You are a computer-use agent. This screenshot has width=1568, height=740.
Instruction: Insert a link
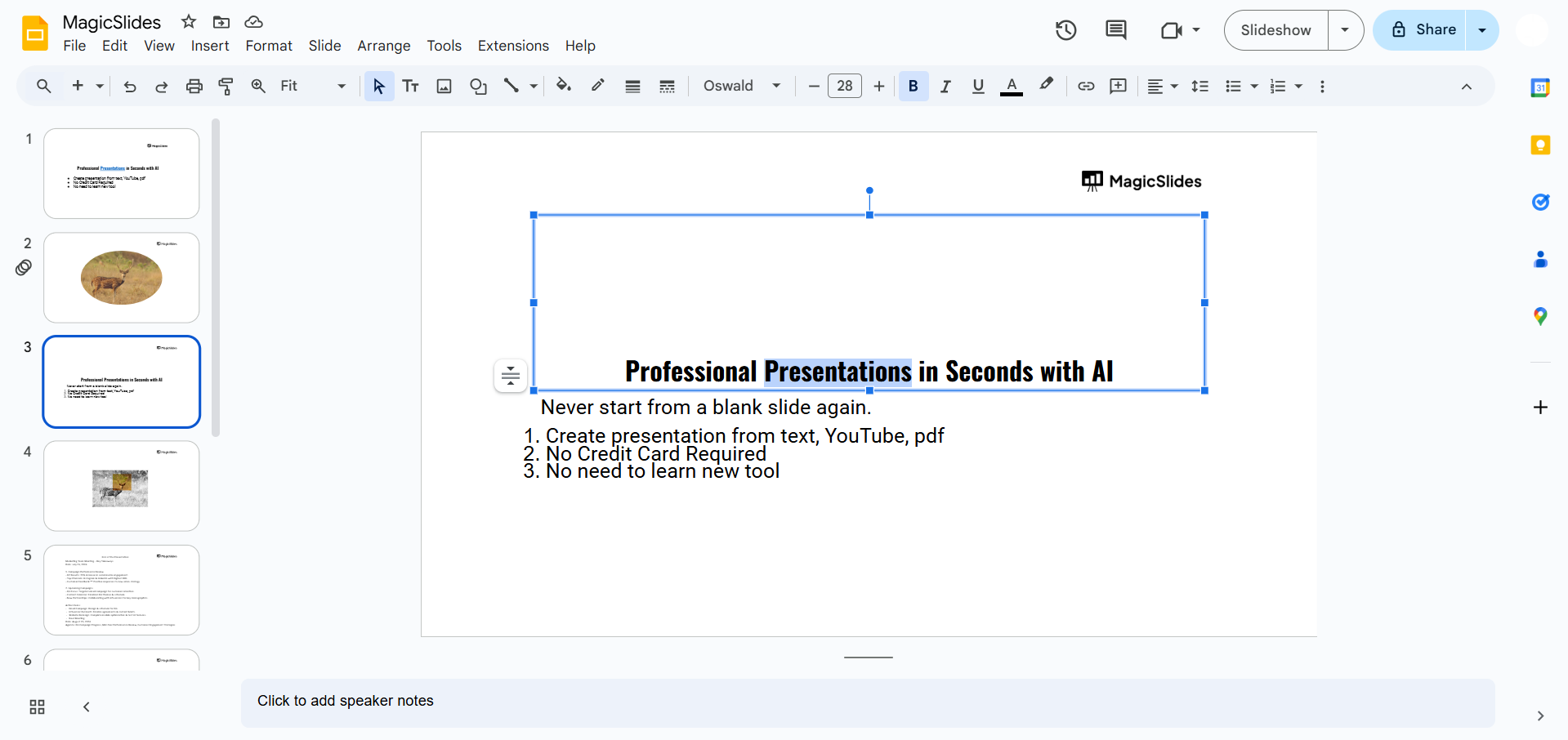click(1086, 86)
